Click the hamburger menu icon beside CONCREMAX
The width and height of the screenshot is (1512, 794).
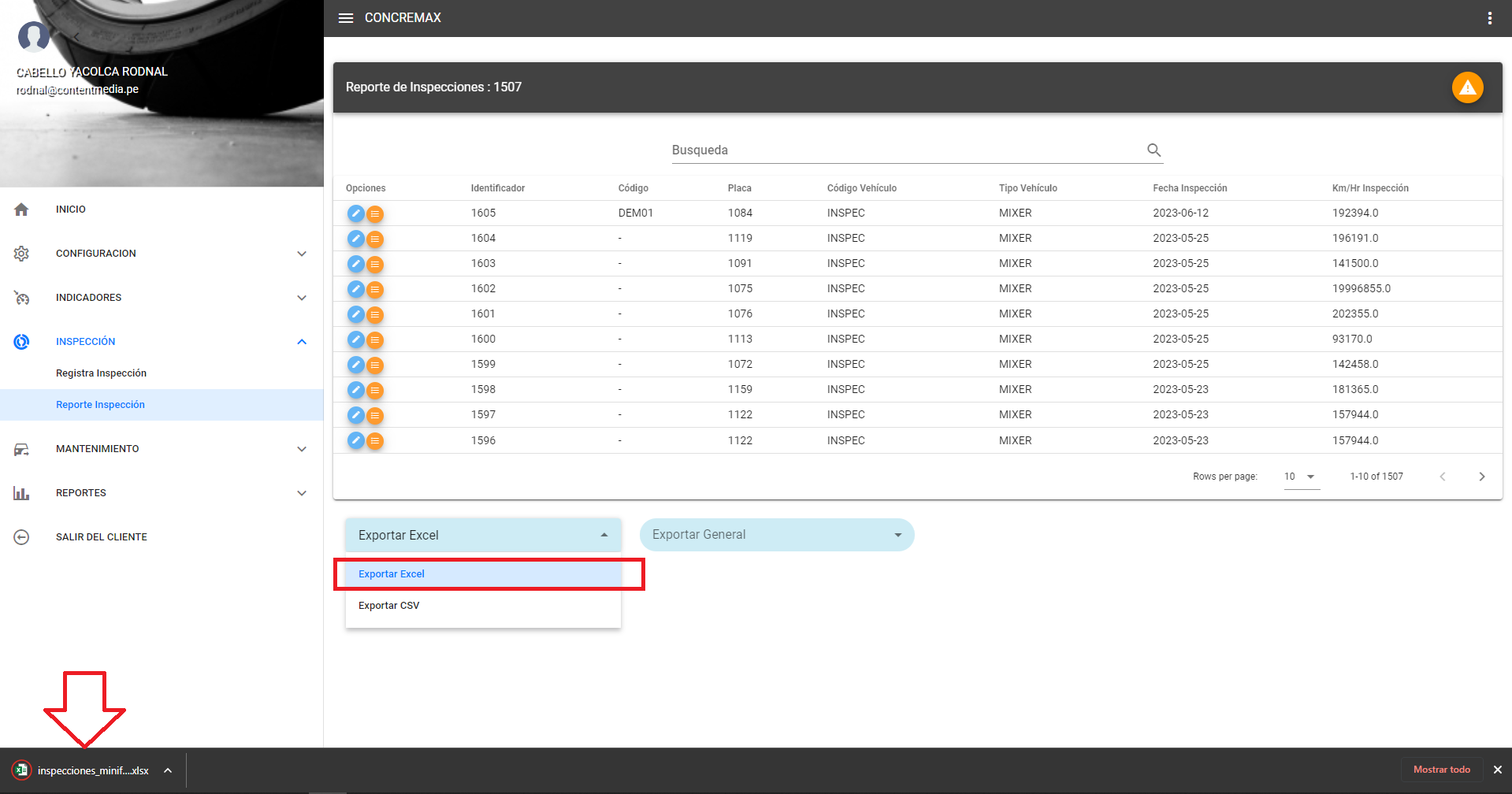[x=345, y=18]
